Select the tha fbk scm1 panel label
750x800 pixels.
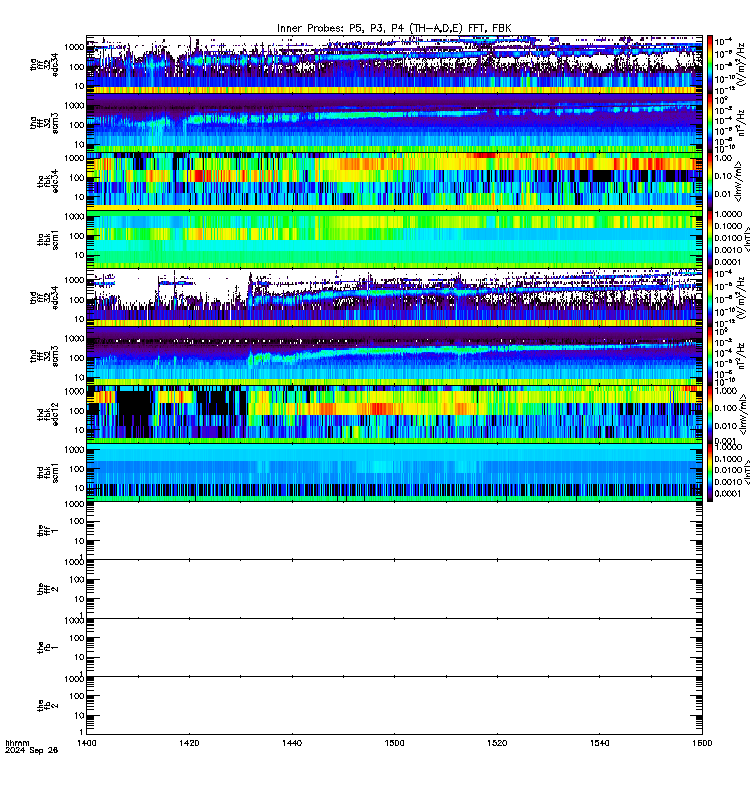[48, 239]
